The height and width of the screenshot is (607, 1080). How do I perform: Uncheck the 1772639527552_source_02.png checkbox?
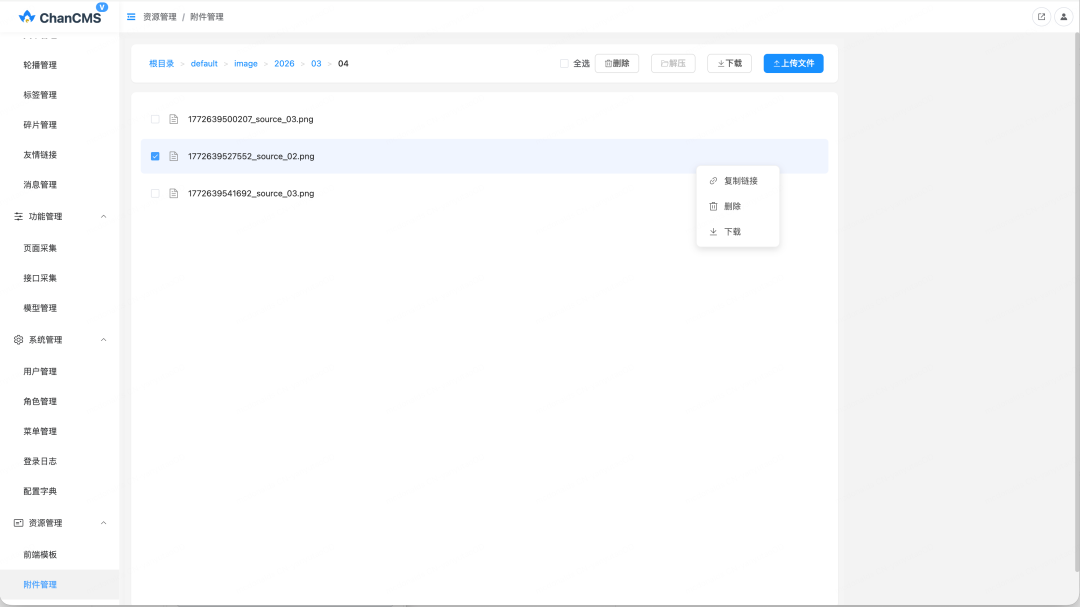pos(155,156)
